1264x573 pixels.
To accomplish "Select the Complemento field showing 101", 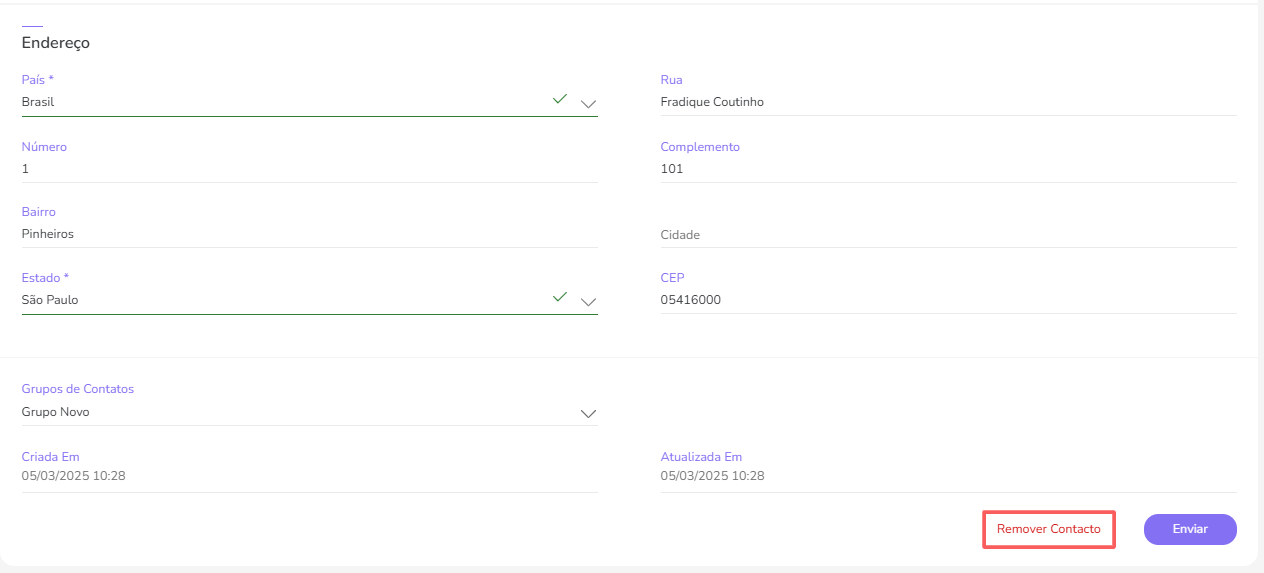I will (x=947, y=169).
